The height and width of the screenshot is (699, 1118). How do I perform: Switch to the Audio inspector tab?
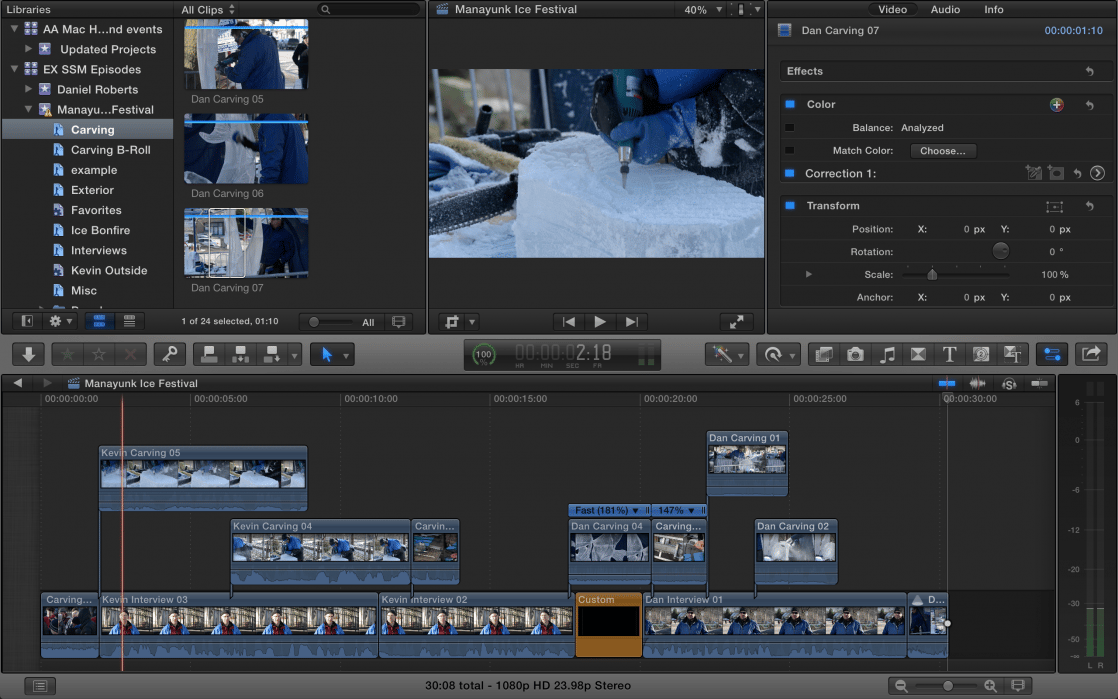(946, 9)
